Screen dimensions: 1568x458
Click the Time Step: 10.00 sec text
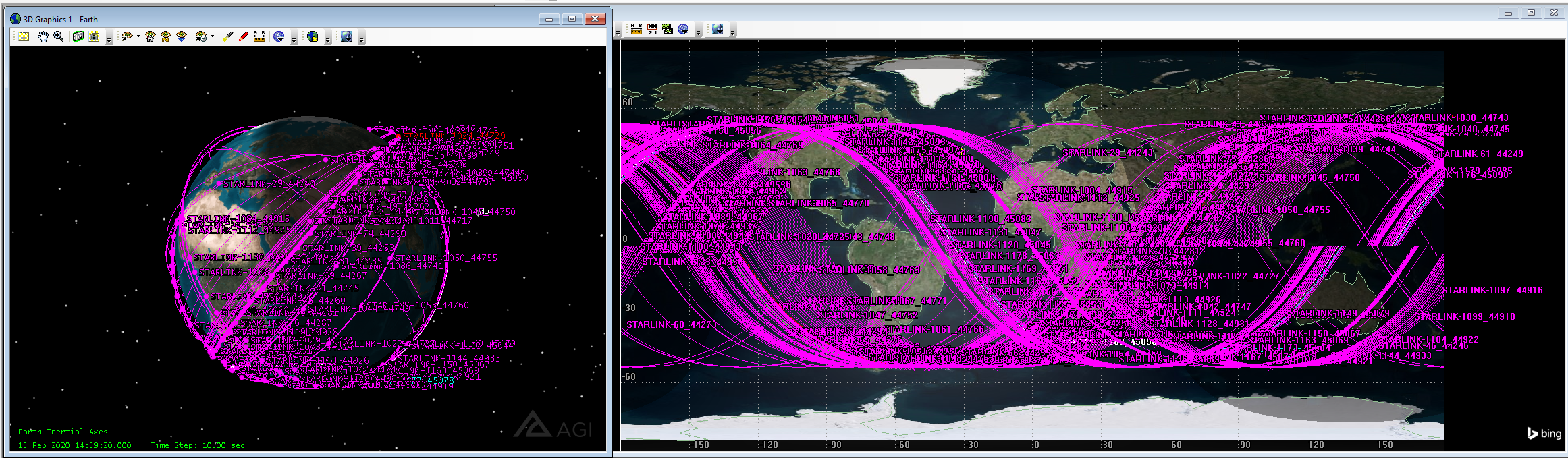coord(197,445)
